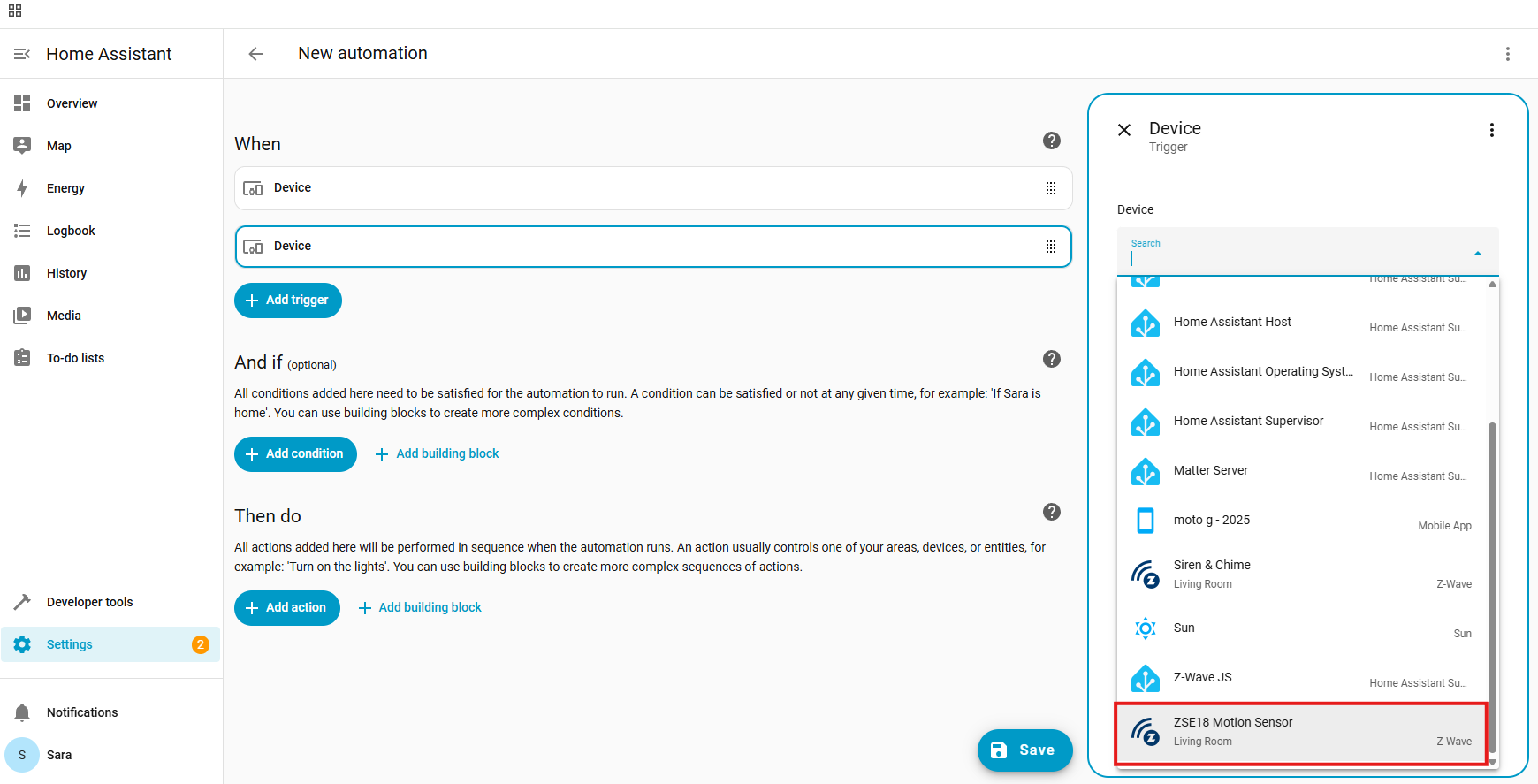1538x784 pixels.
Task: Click the Map sidebar icon
Action: click(x=22, y=146)
